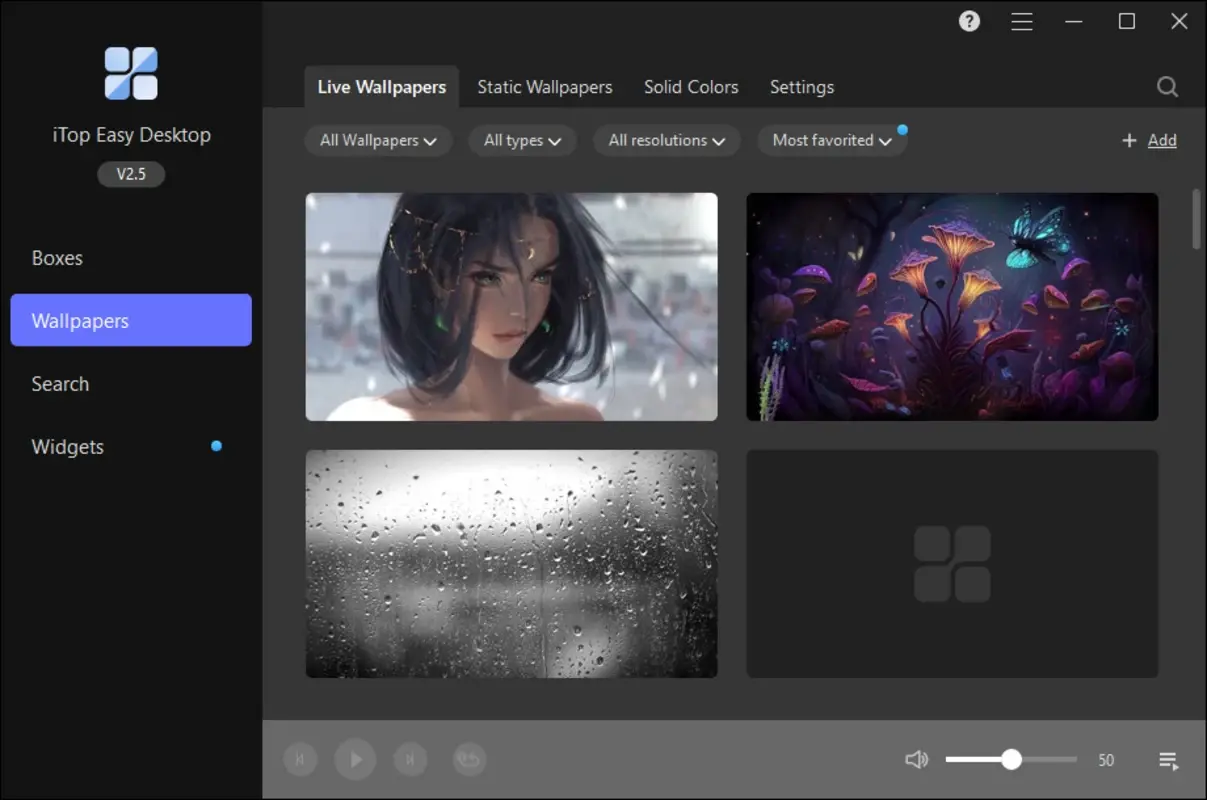This screenshot has height=800, width=1207.
Task: Expand the All Wallpapers dropdown
Action: pos(378,140)
